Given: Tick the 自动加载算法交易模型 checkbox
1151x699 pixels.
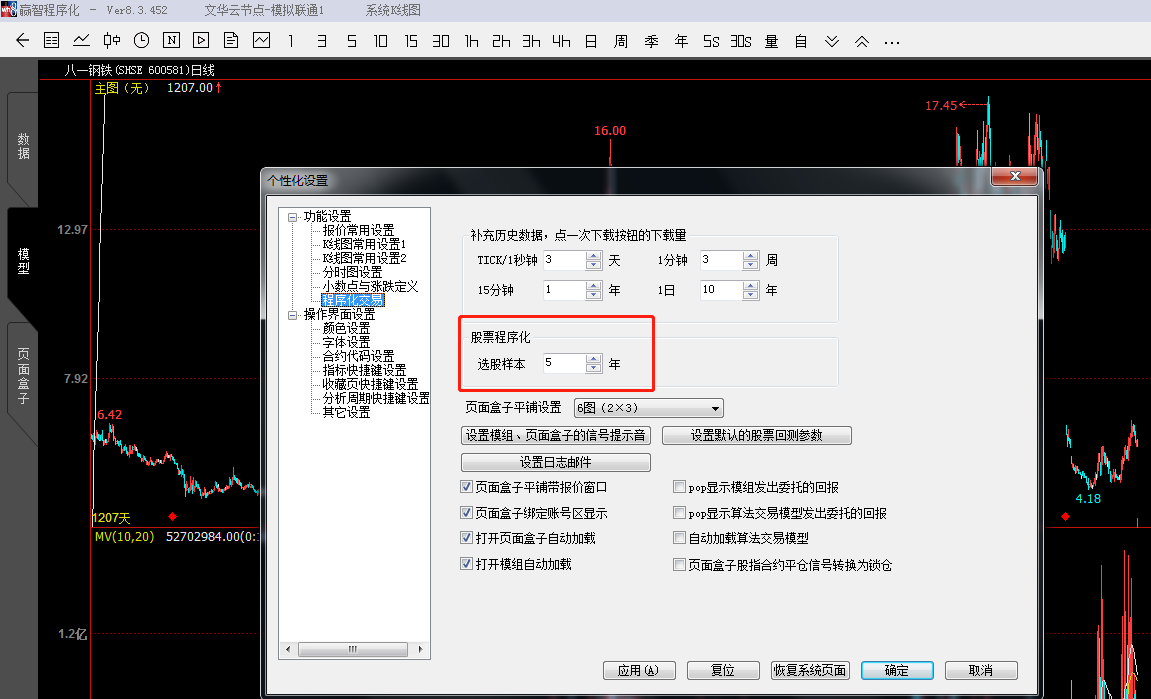Looking at the screenshot, I should point(680,539).
